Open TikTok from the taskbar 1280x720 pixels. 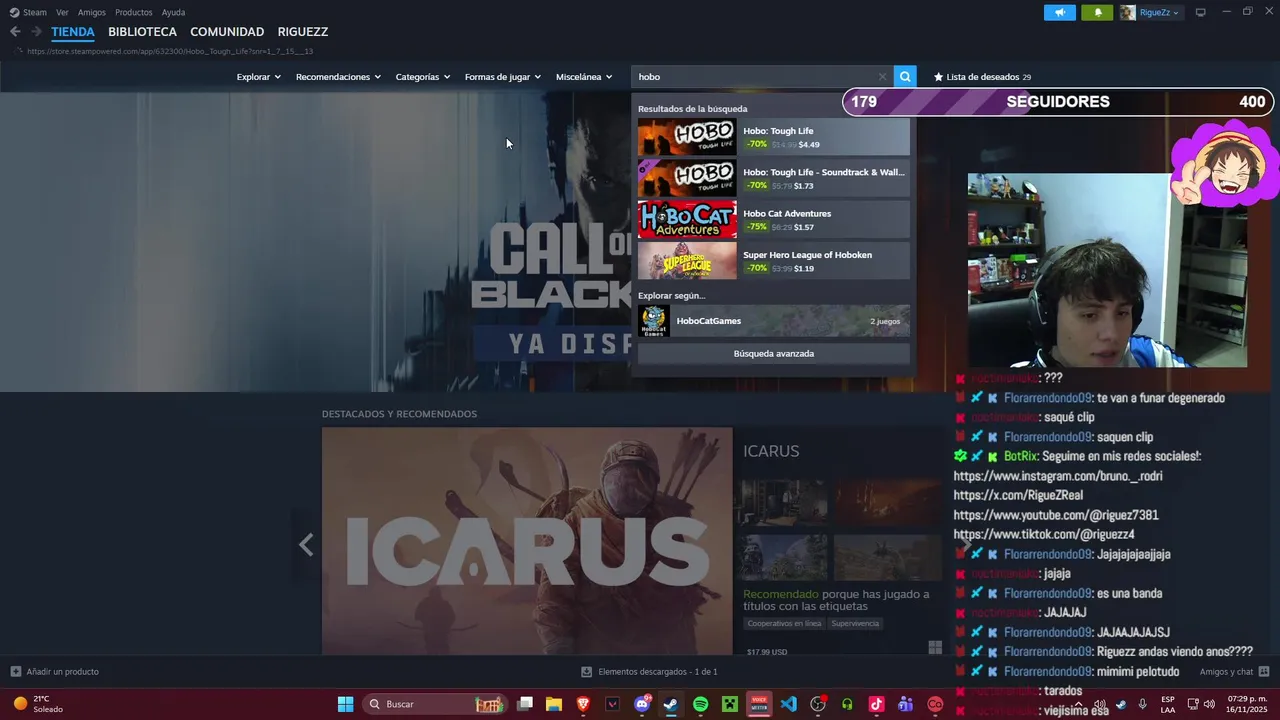pos(877,704)
